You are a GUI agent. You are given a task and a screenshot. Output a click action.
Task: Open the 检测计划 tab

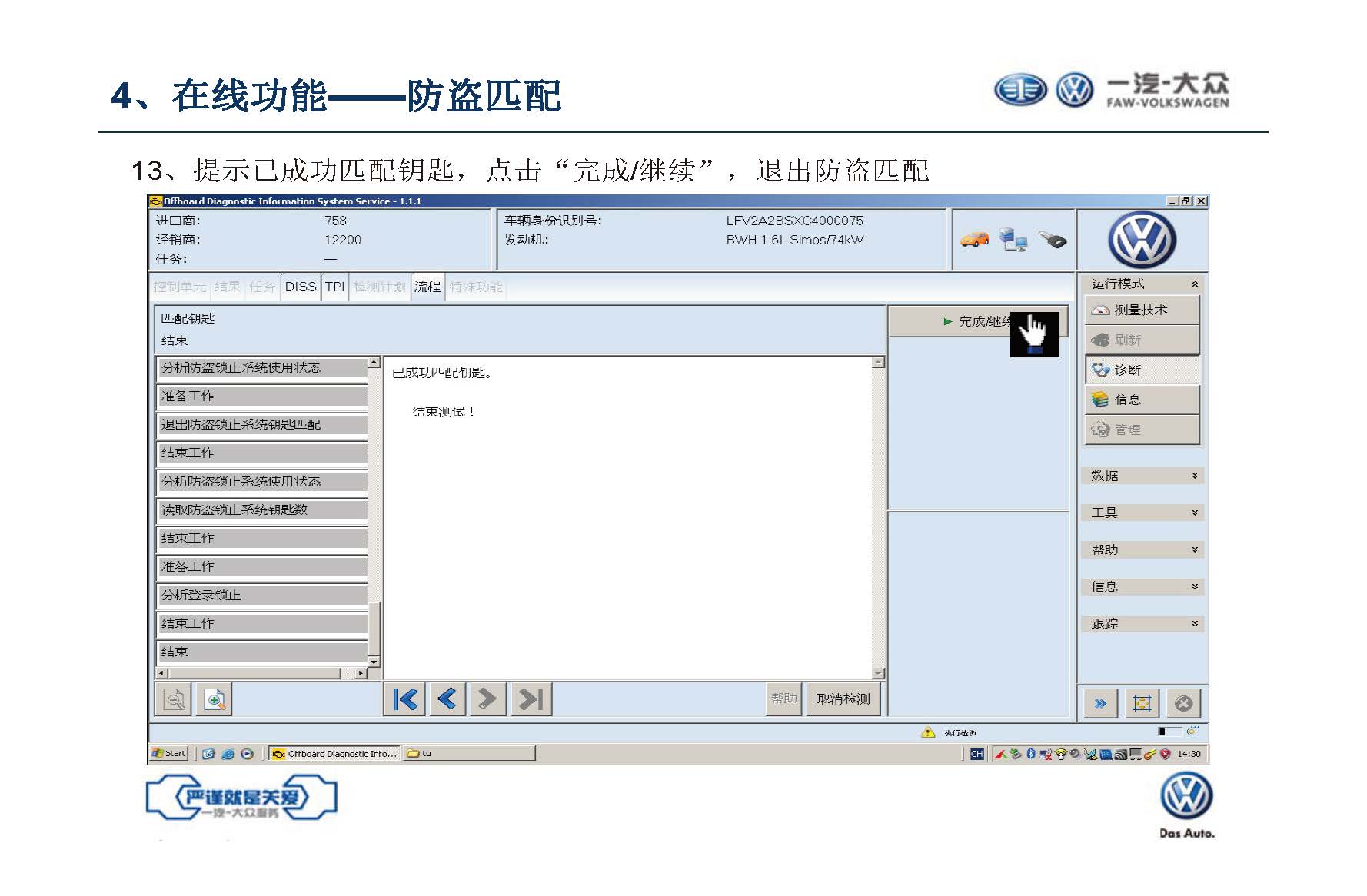379,287
